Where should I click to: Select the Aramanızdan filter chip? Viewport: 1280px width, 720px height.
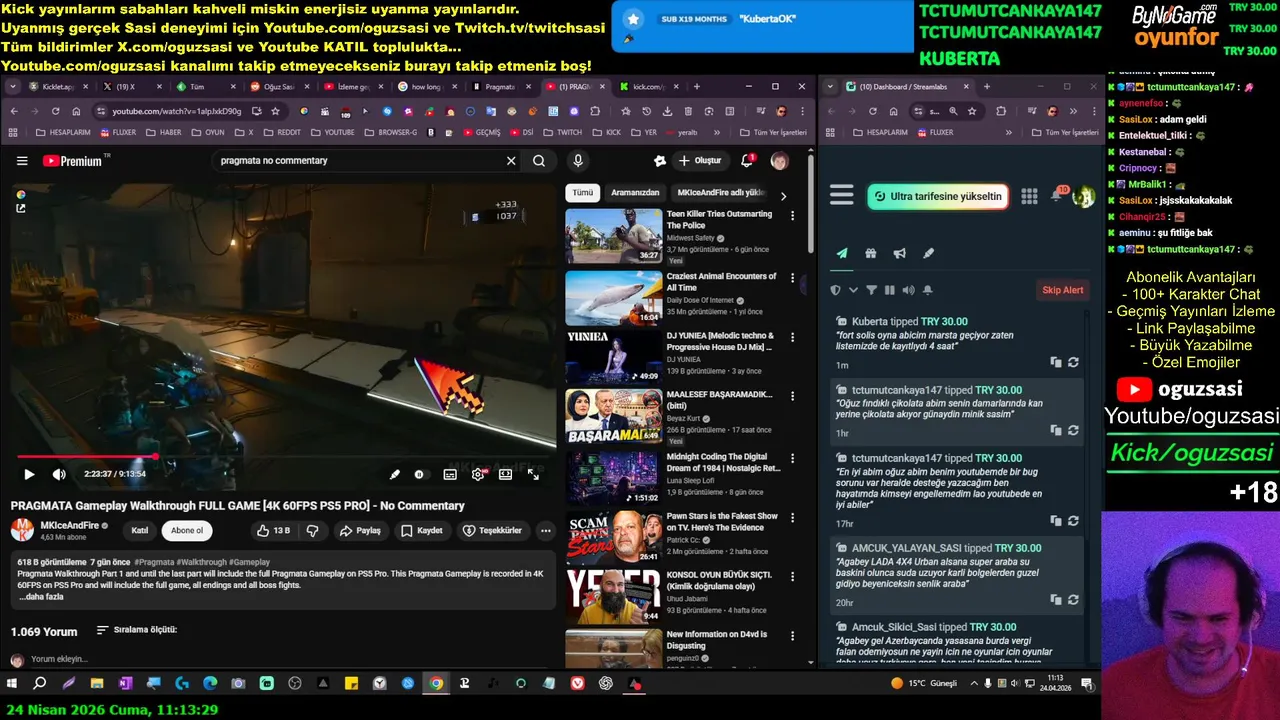[635, 192]
